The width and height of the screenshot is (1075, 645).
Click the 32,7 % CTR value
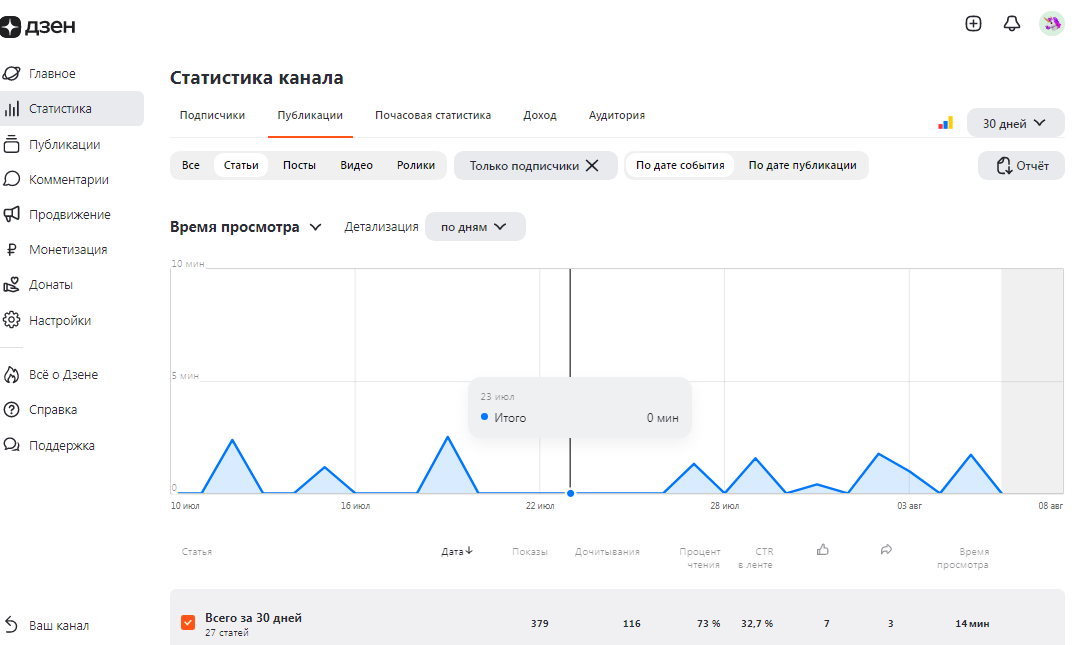(x=756, y=623)
